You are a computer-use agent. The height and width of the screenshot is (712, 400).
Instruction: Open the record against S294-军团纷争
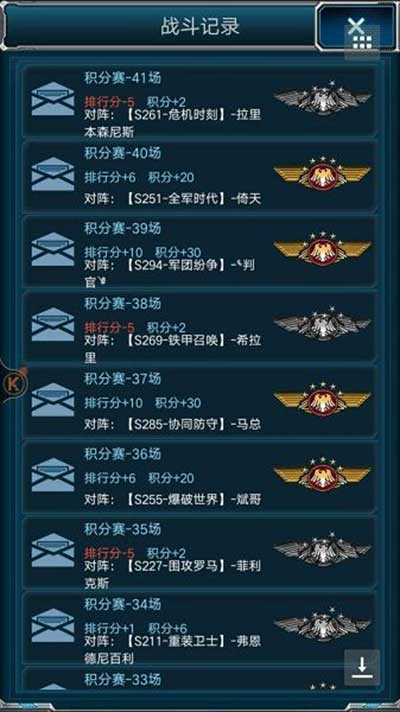pos(200,252)
